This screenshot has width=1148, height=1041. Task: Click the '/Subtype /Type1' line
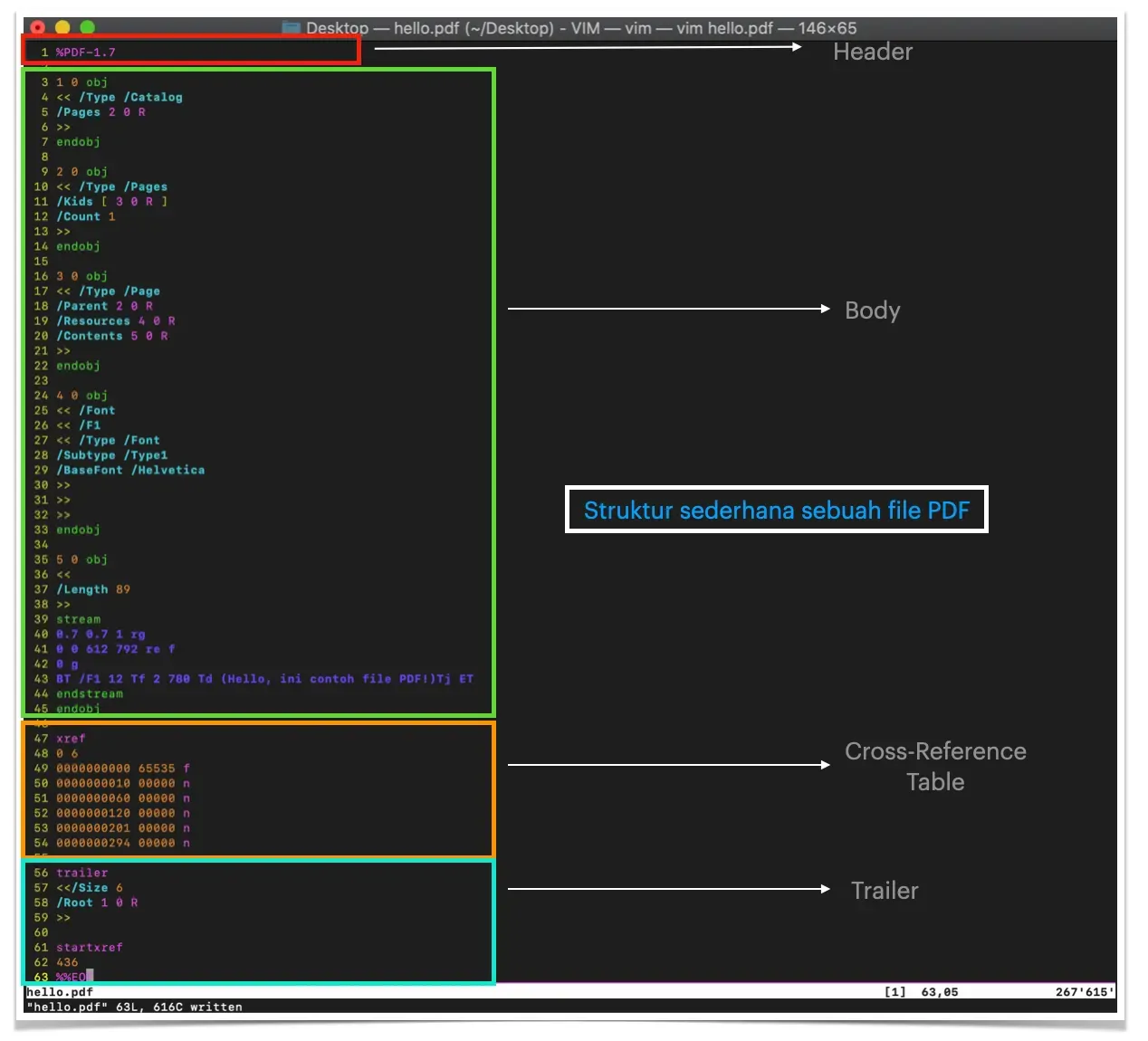(111, 455)
